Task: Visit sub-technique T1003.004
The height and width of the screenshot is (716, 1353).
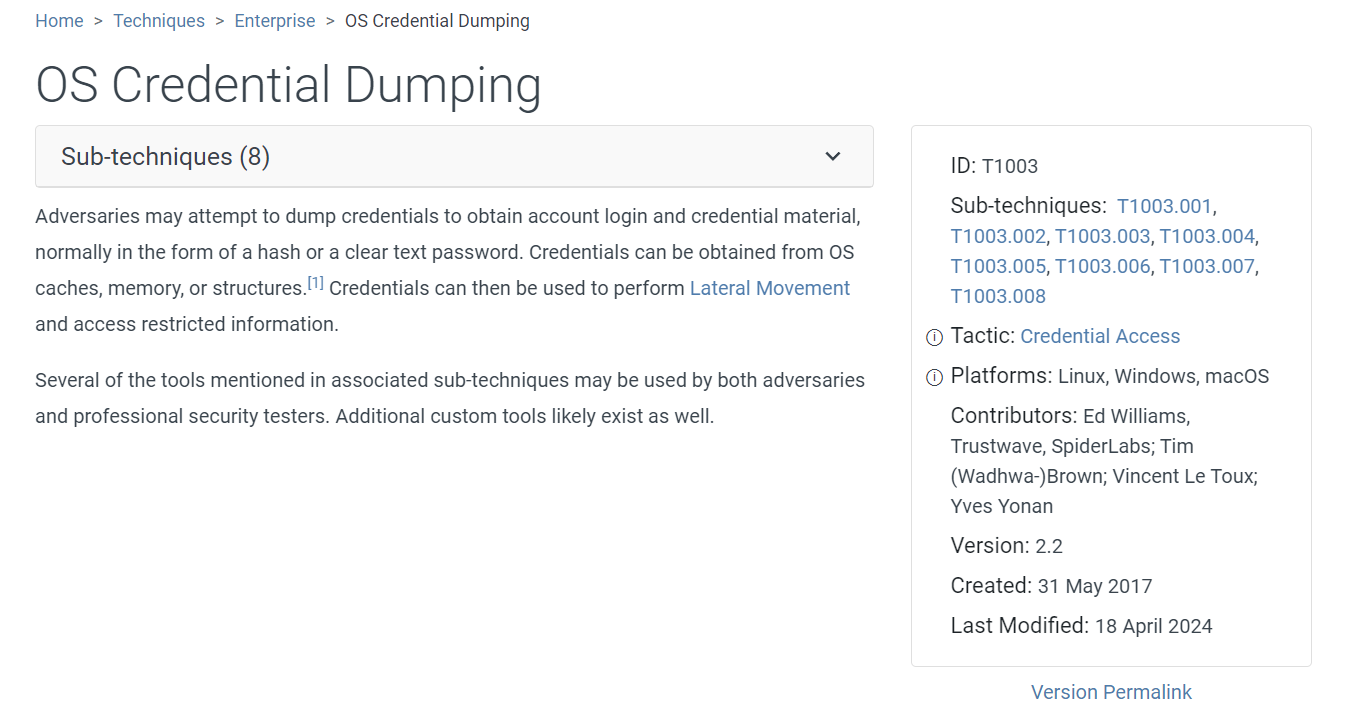Action: pos(1206,237)
